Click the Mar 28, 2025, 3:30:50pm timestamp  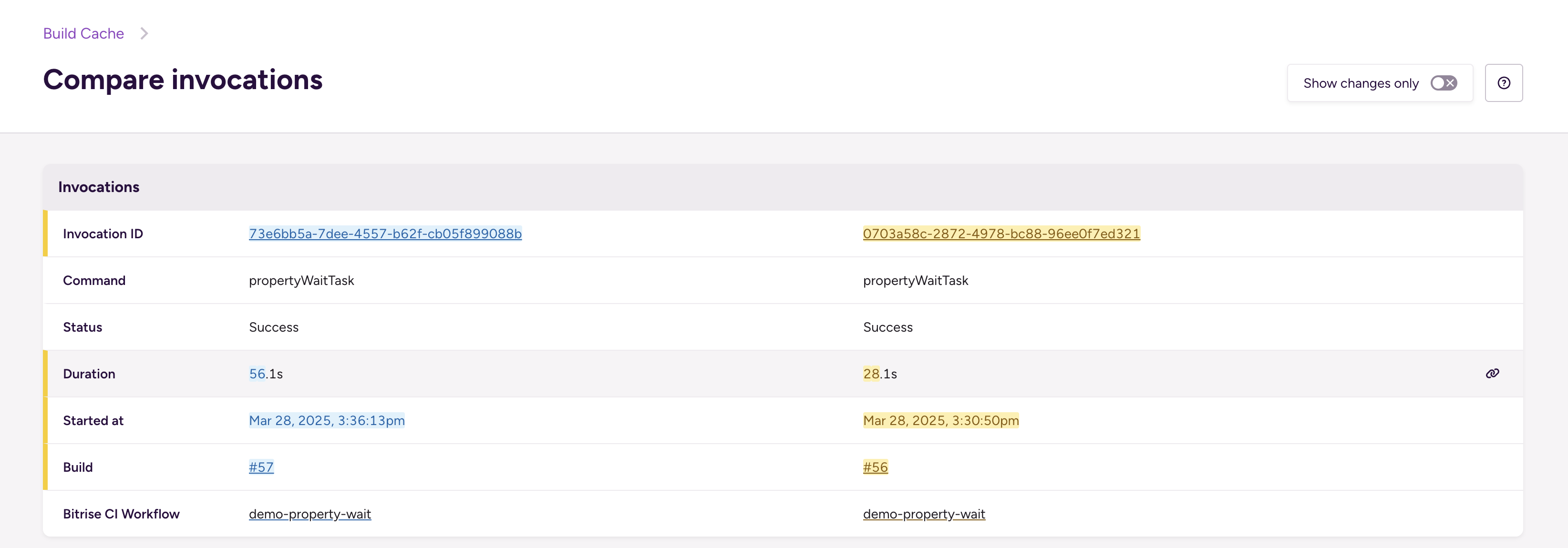941,420
